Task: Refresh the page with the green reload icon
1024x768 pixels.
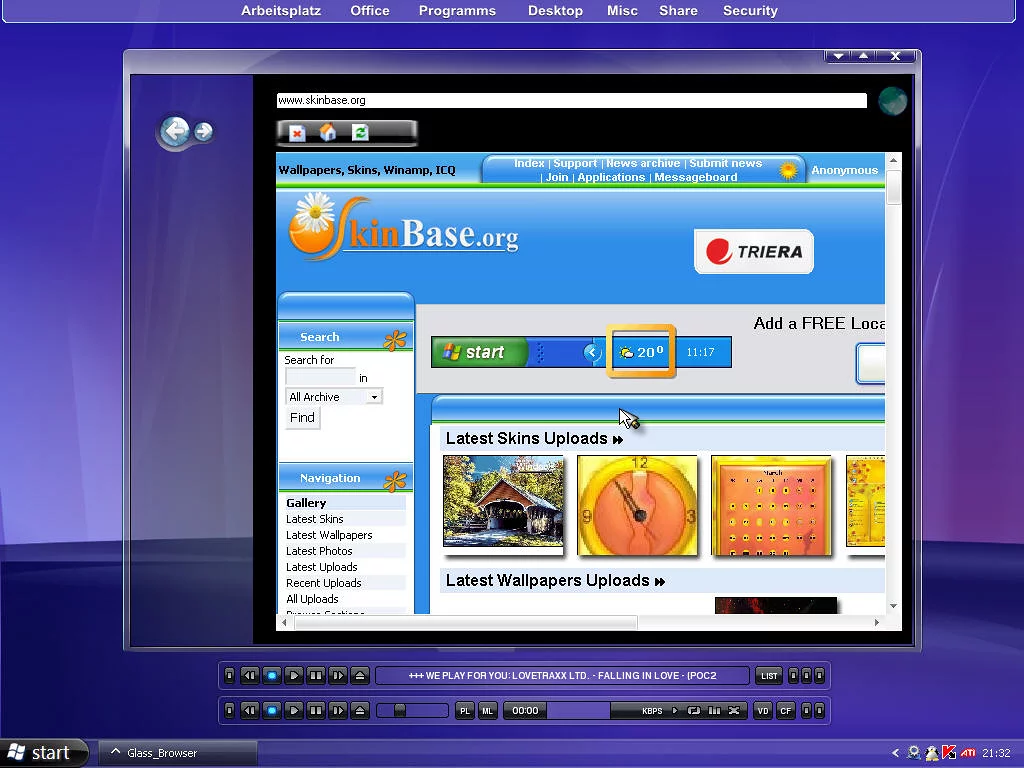Action: coord(360,133)
